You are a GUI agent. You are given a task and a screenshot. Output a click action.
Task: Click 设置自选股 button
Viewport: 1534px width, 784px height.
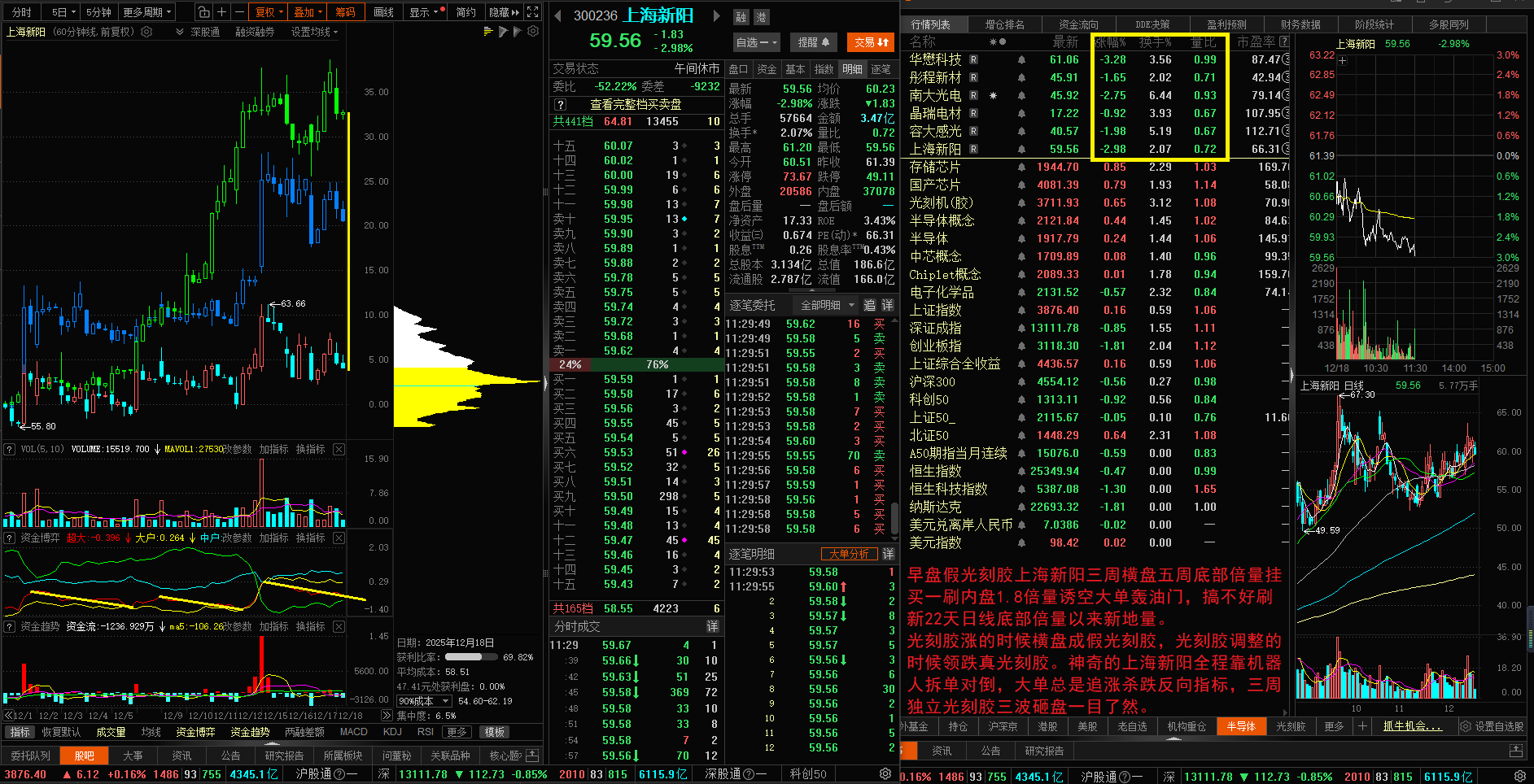tap(1492, 726)
